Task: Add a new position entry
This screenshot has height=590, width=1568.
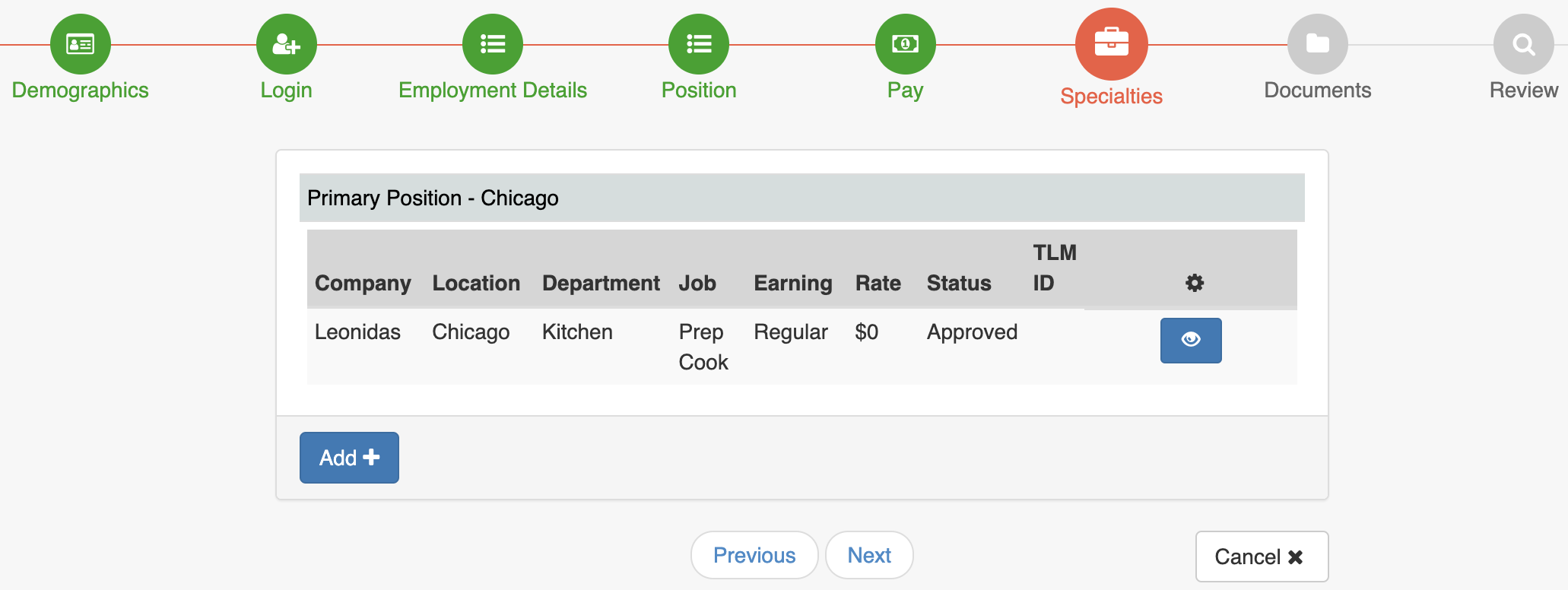Action: (349, 457)
